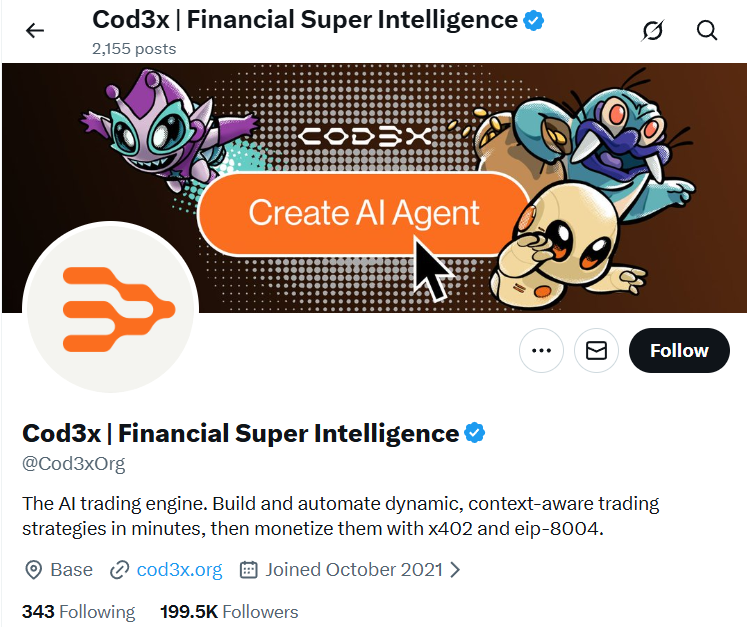Click the verified badge beside the header title
The height and width of the screenshot is (627, 747).
point(534,20)
